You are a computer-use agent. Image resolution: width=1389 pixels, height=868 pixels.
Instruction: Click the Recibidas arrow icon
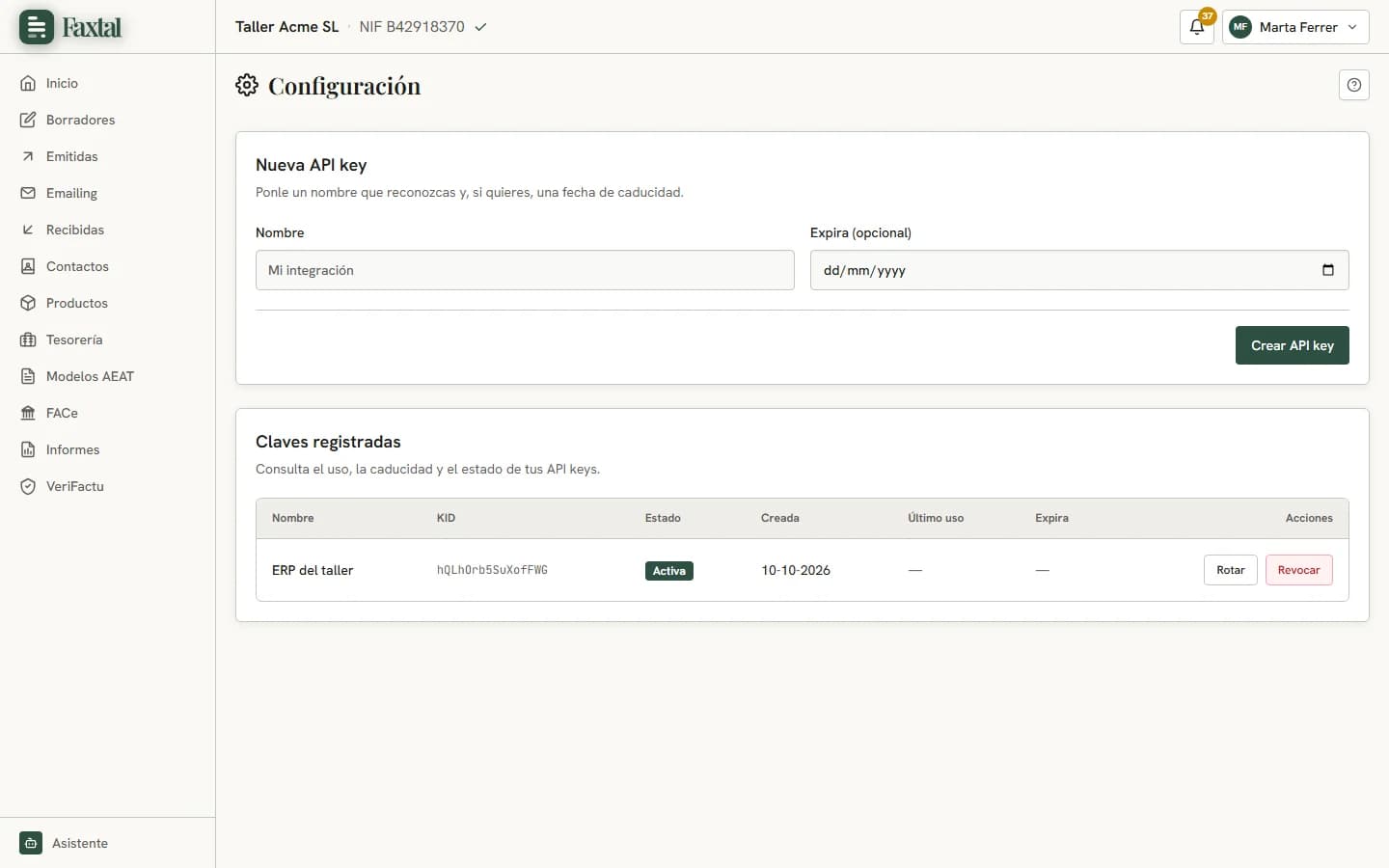(28, 230)
